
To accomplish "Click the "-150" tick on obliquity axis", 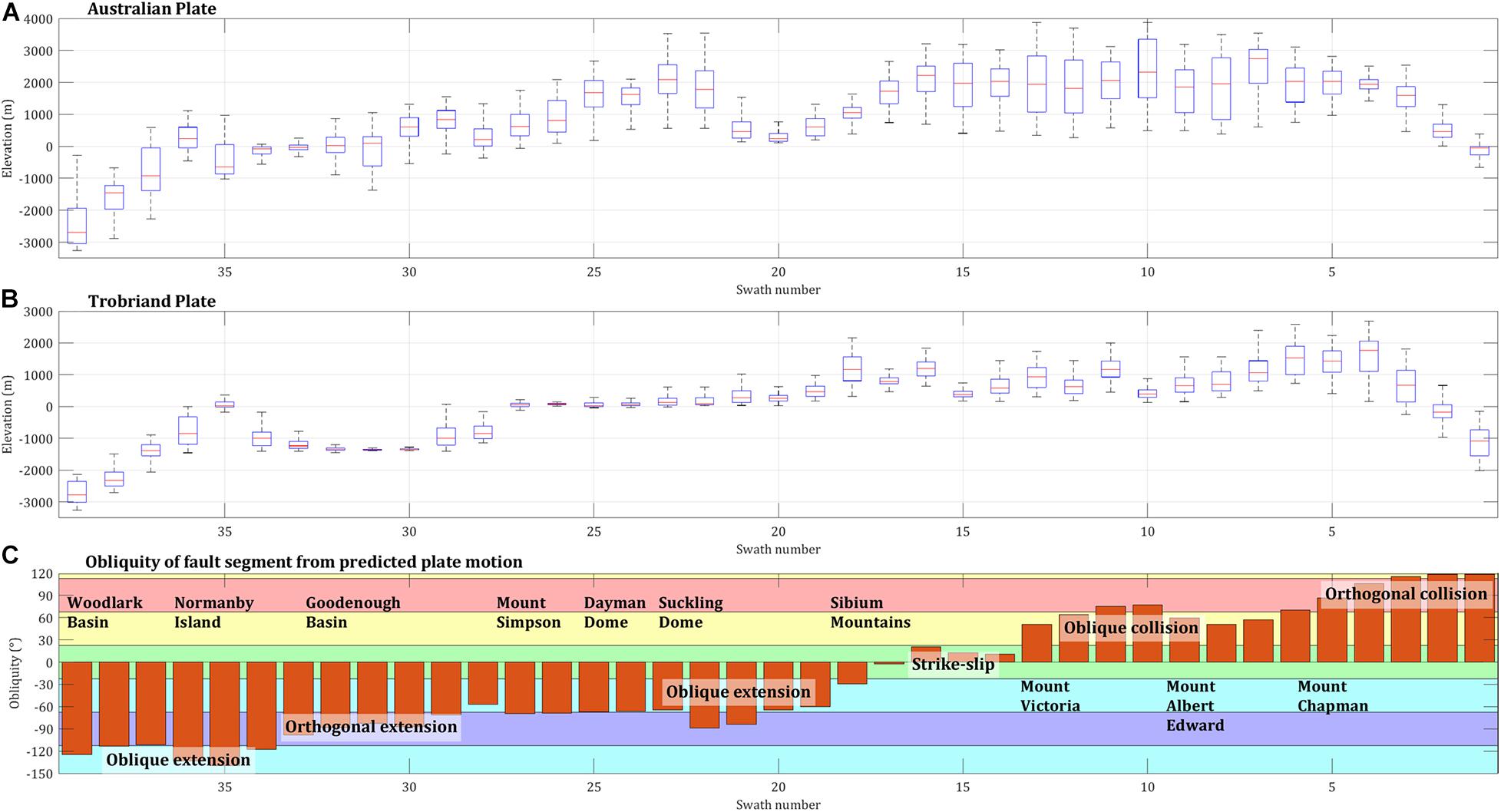I will [x=39, y=774].
